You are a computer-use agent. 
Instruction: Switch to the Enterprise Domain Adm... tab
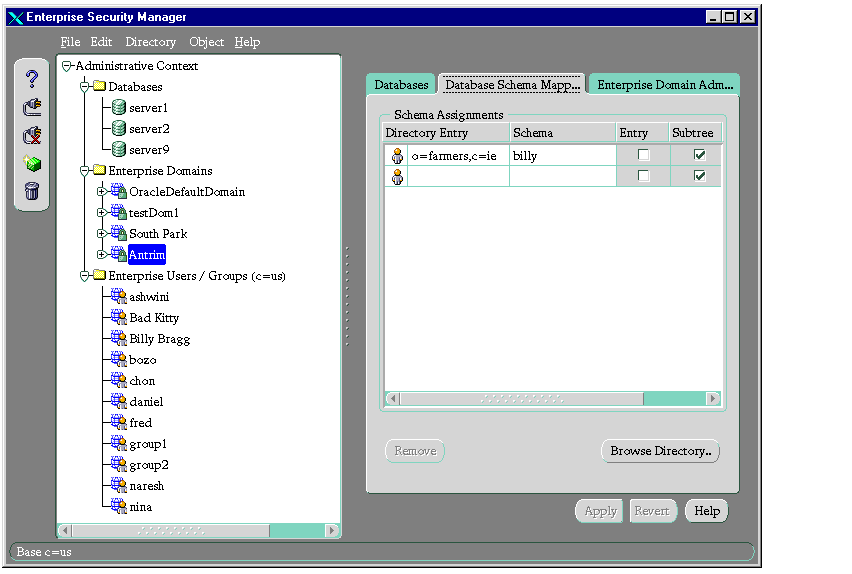pyautogui.click(x=664, y=85)
